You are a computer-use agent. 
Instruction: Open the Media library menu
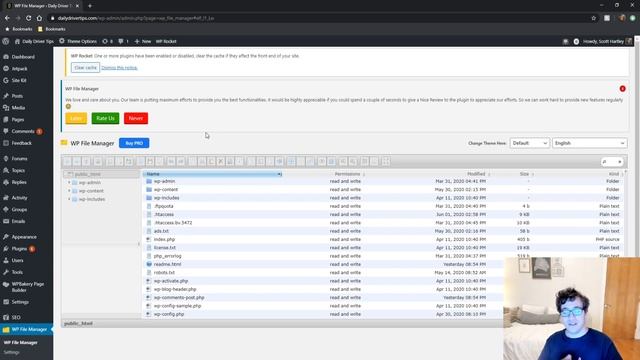[x=18, y=108]
